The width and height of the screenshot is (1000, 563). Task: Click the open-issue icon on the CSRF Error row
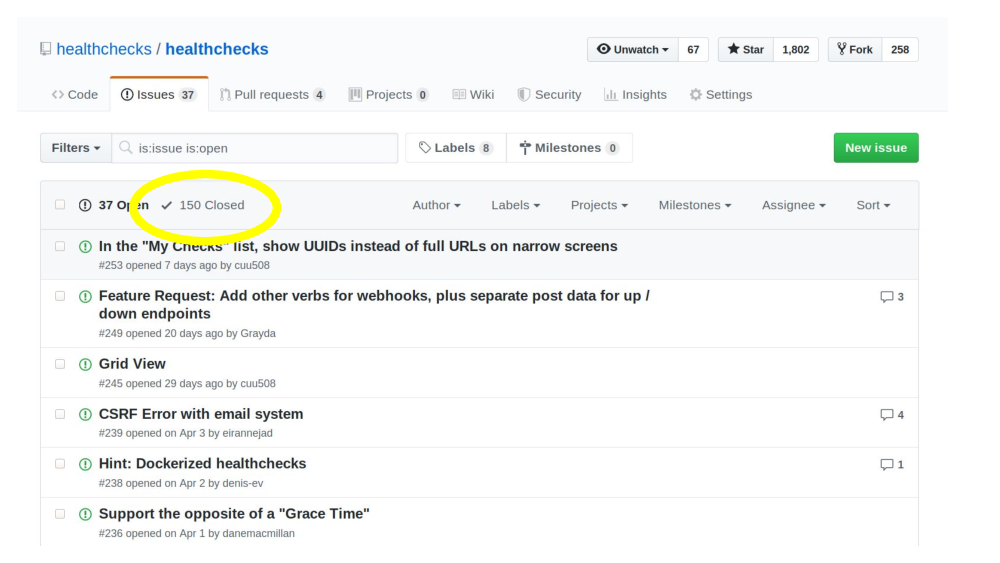click(x=85, y=414)
